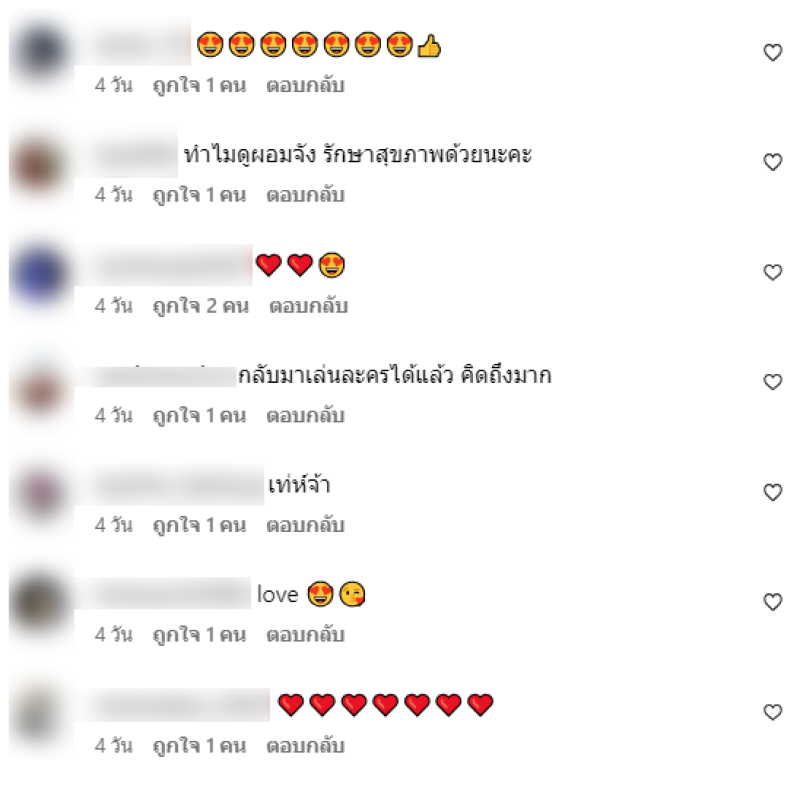View likes on 'เท่ห์จ้า' comment

199,525
